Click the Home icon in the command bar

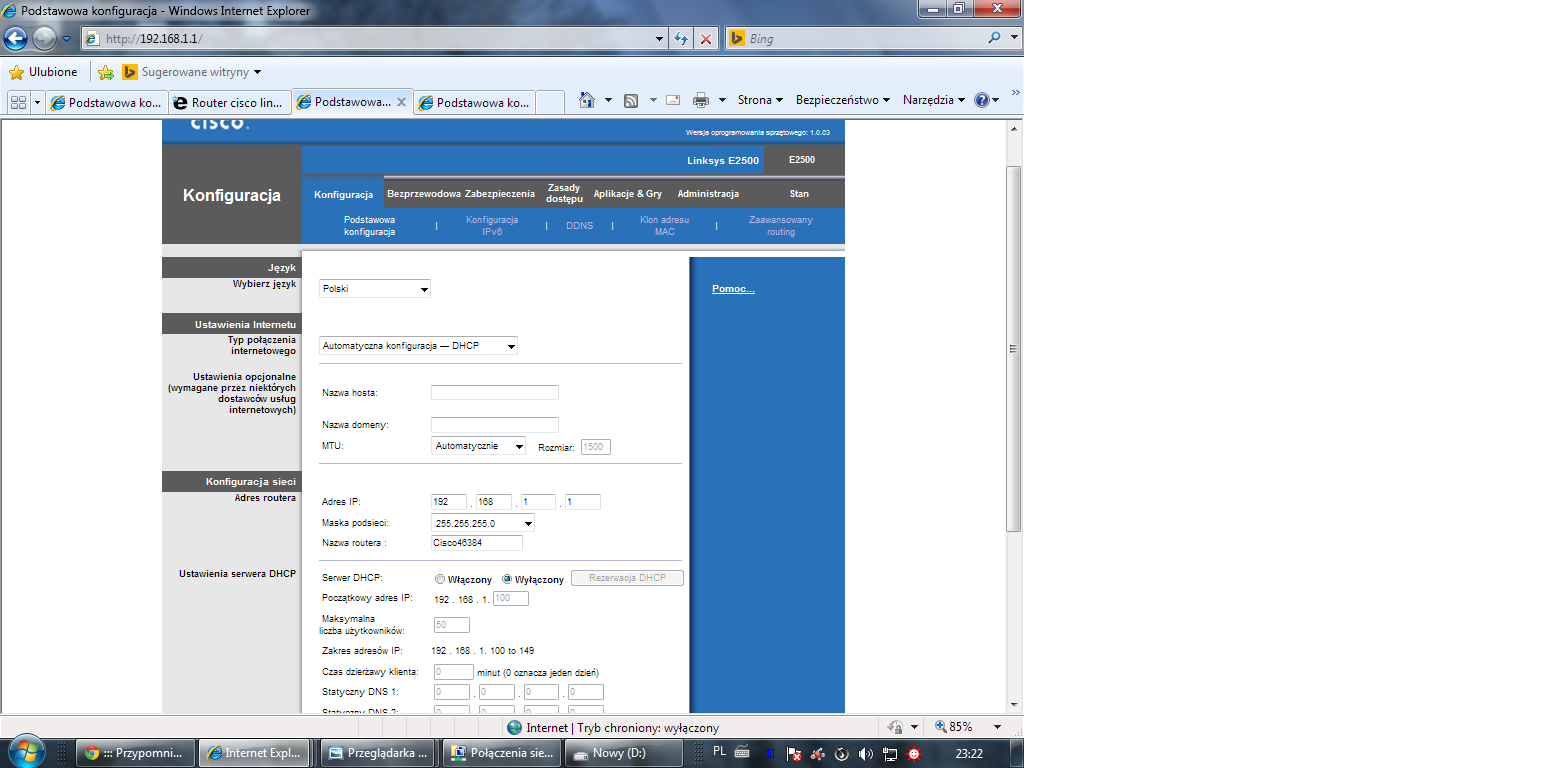(587, 100)
